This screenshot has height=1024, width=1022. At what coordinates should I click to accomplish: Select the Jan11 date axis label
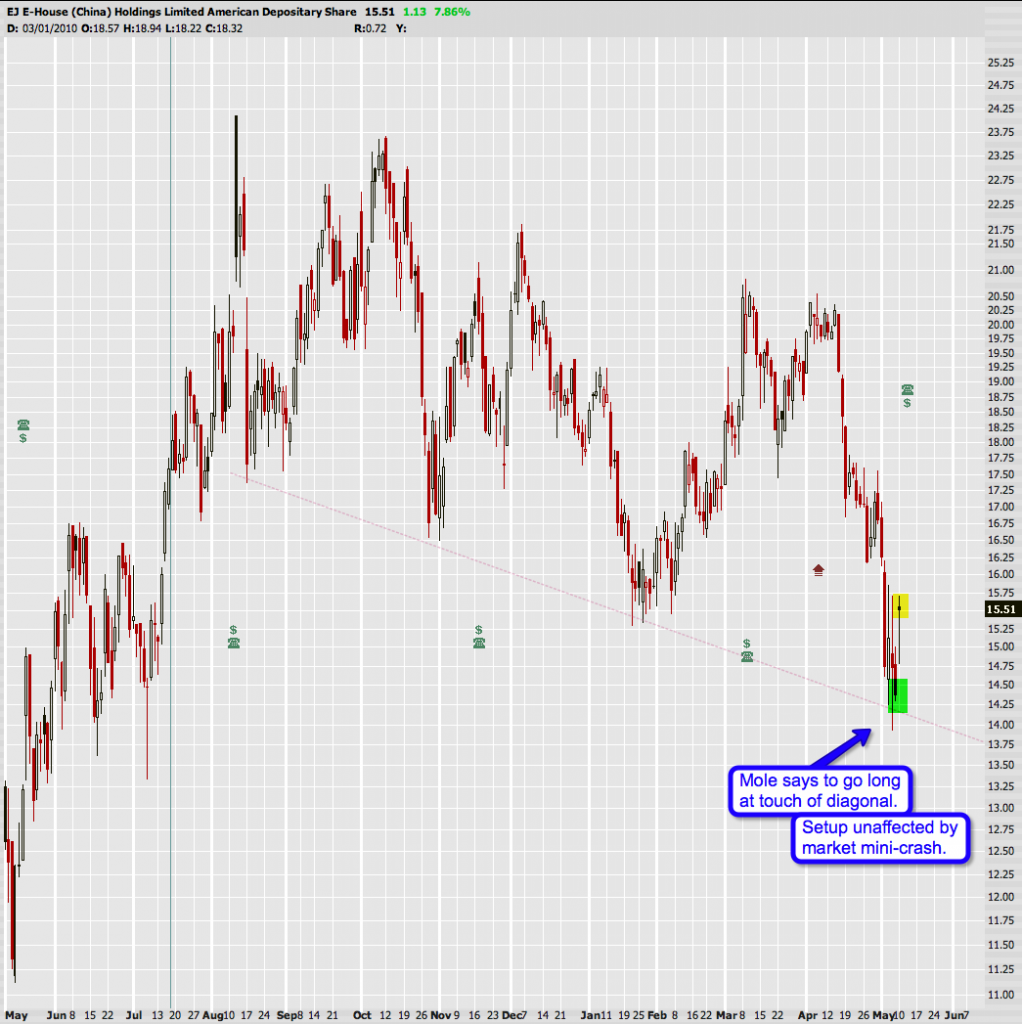(596, 1015)
